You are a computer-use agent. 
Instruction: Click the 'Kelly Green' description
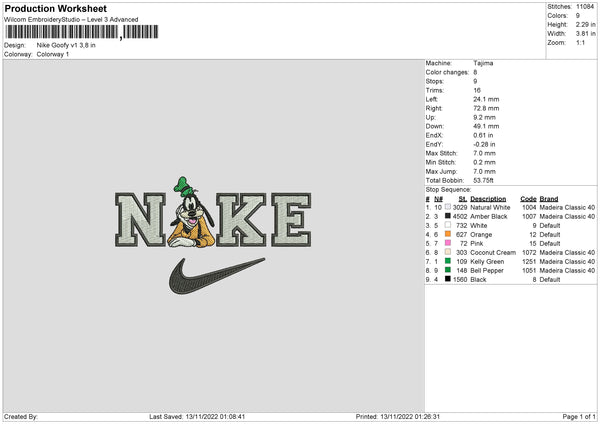point(487,262)
